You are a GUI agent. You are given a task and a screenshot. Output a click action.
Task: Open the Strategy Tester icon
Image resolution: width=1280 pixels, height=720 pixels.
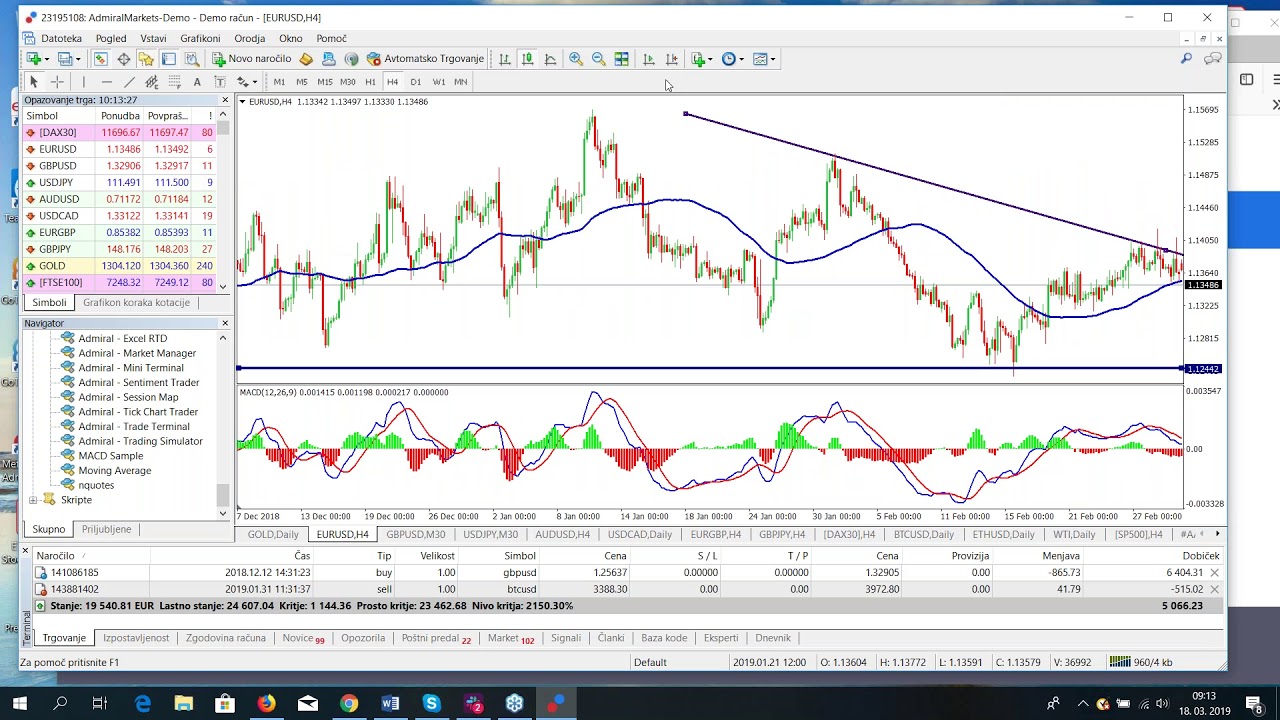(192, 59)
